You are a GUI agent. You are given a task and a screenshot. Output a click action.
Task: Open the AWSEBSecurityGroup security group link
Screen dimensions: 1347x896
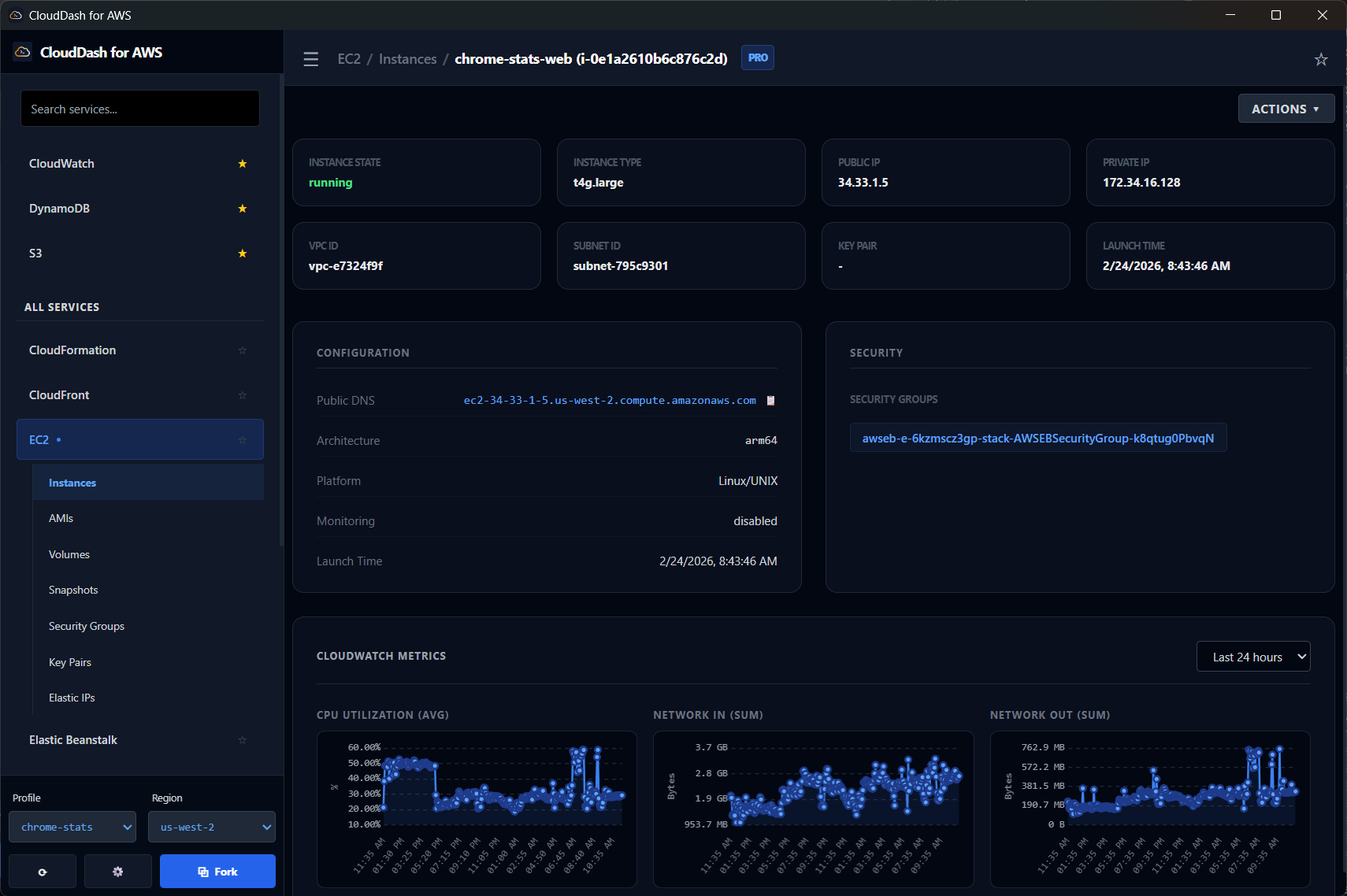click(x=1038, y=438)
